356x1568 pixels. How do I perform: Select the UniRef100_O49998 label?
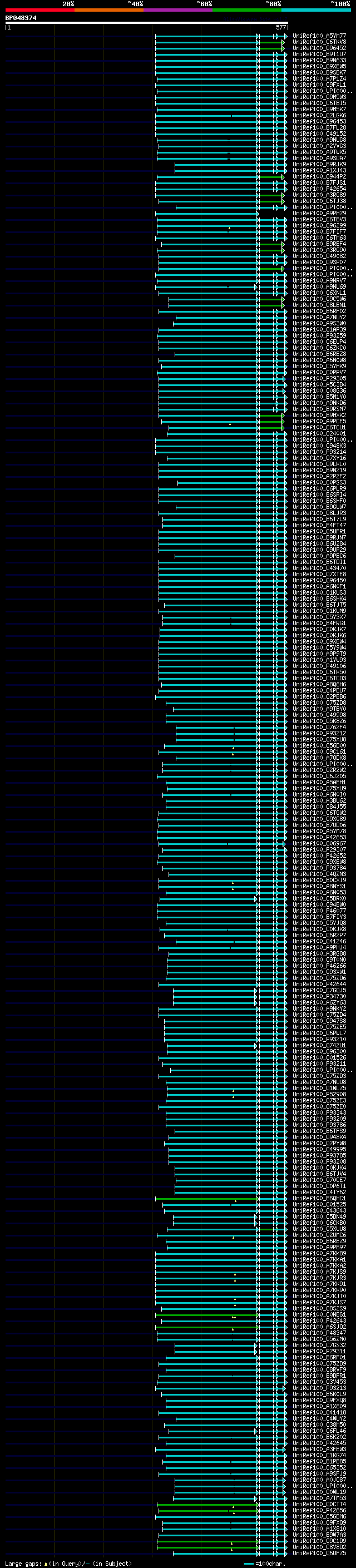tap(319, 715)
